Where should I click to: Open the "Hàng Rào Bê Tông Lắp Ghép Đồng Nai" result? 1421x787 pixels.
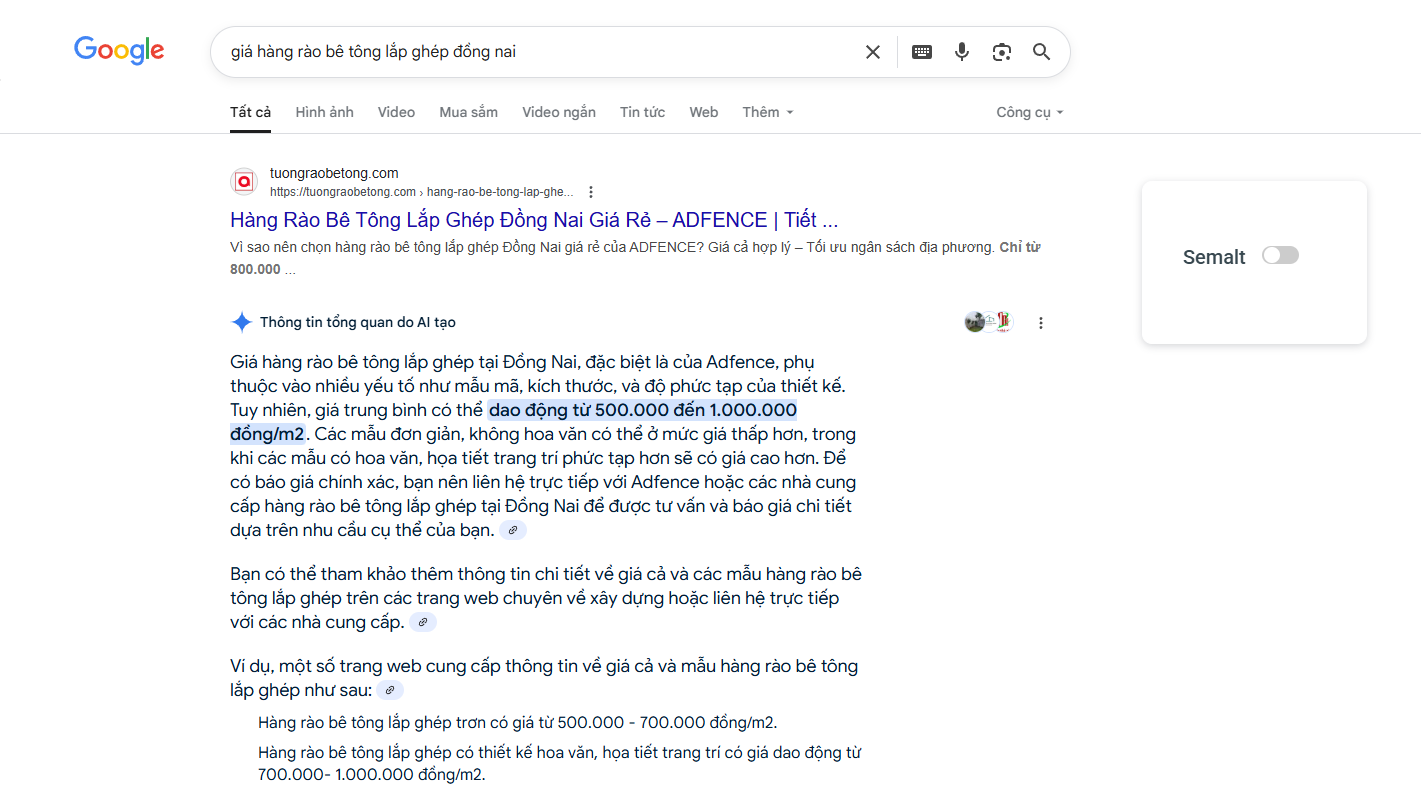pos(534,220)
